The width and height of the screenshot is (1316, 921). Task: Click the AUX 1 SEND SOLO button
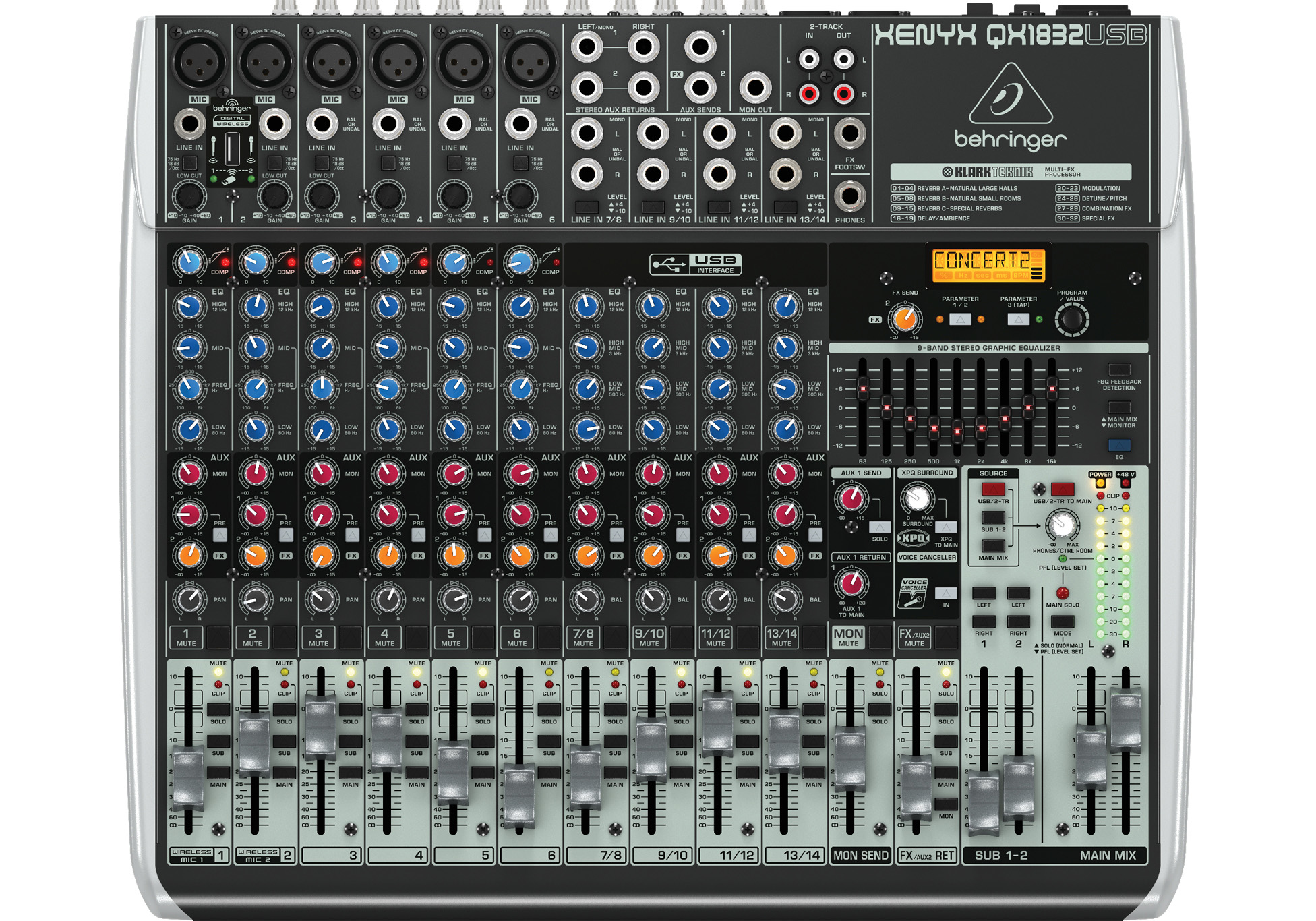coord(880,527)
